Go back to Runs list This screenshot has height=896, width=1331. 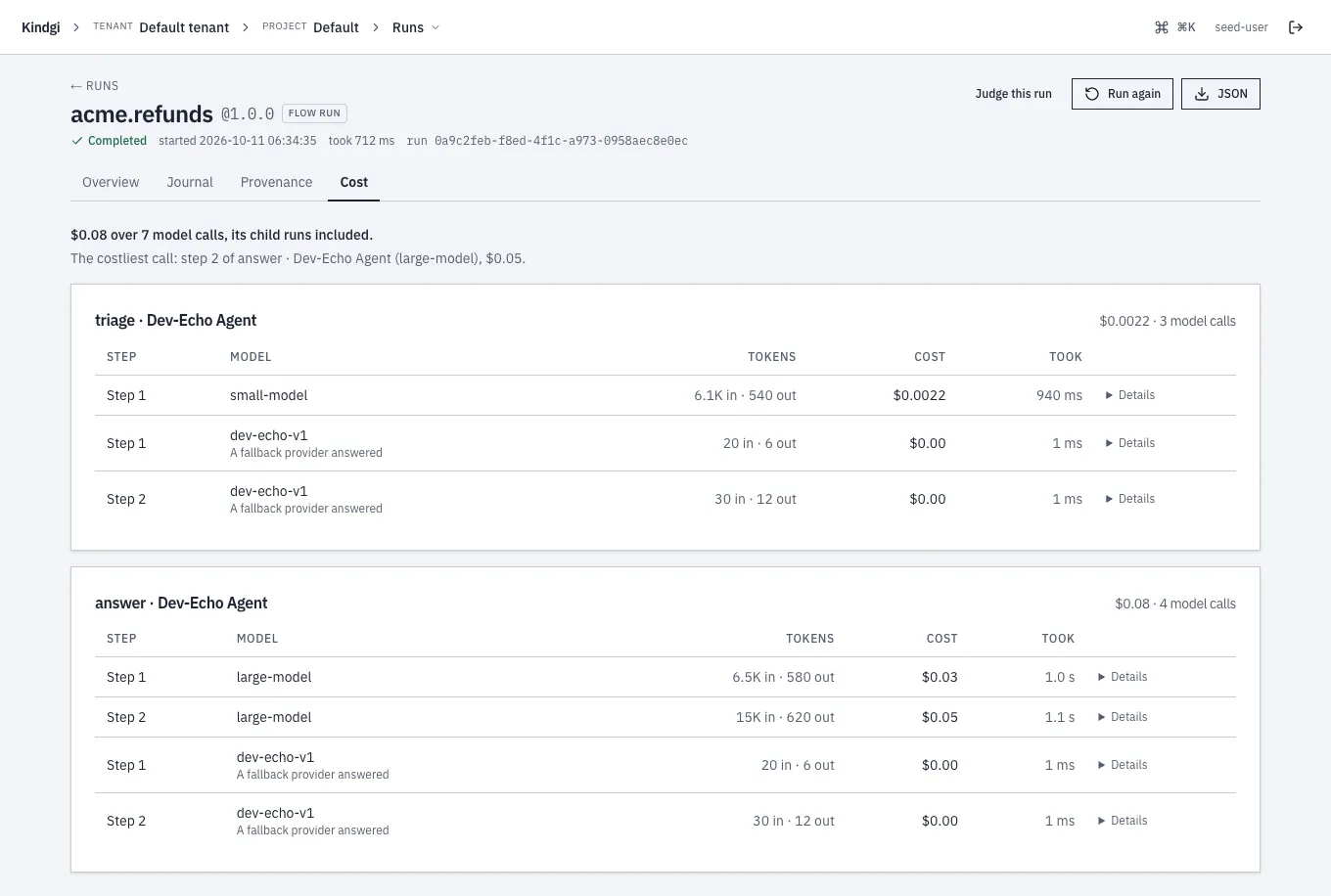coord(94,86)
